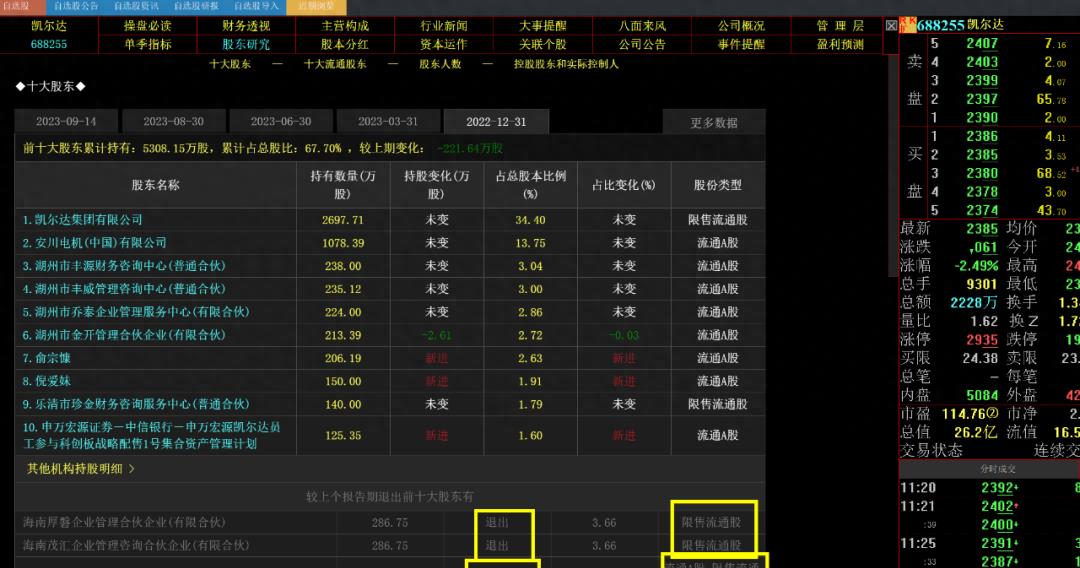Select the 2023-09-14 report date tab
The width and height of the screenshot is (1080, 568).
(66, 122)
